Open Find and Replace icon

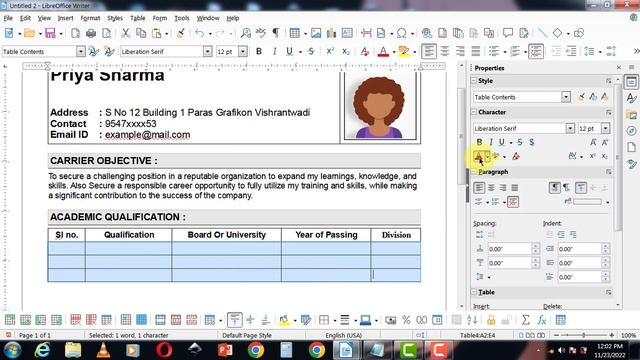pyautogui.click(x=245, y=33)
